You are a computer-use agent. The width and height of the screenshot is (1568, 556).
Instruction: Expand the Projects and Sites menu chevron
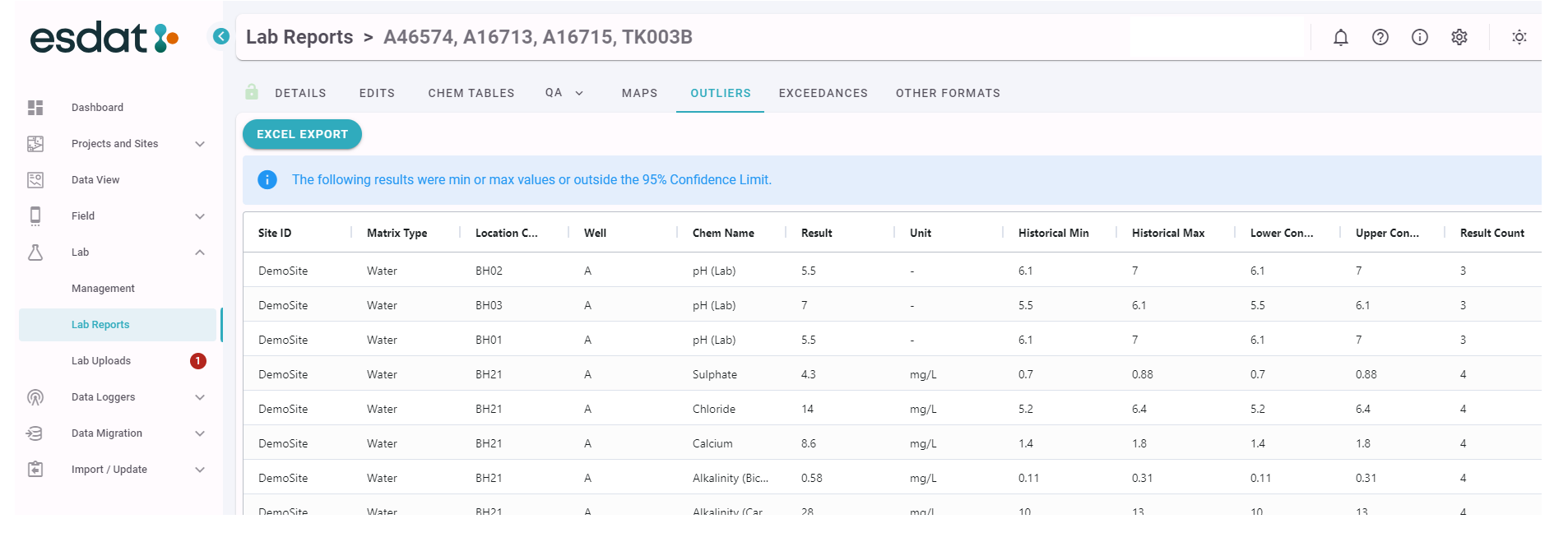click(200, 144)
